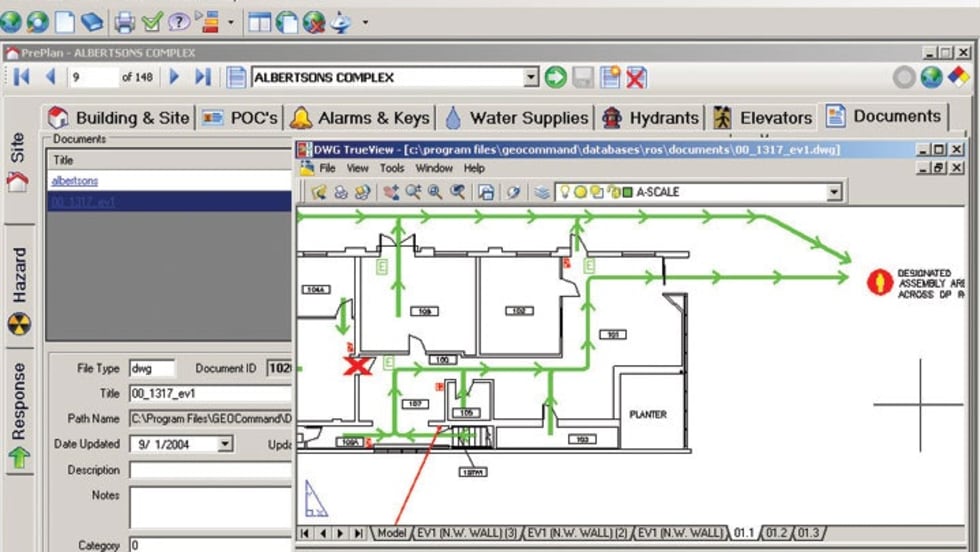
Task: Open the A-SCALE layer dropdown
Action: pyautogui.click(x=834, y=192)
